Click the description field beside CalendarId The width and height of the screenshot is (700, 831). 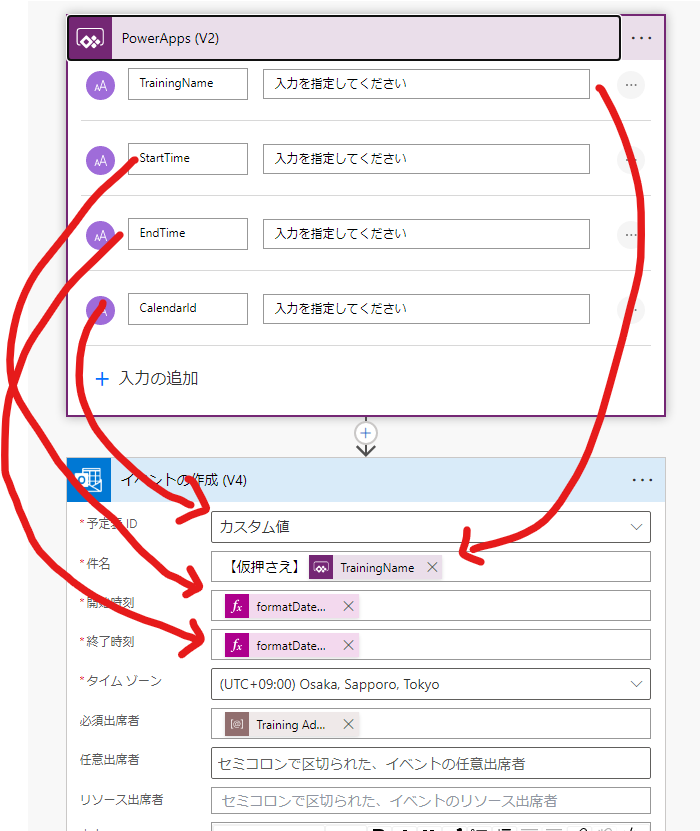(426, 309)
